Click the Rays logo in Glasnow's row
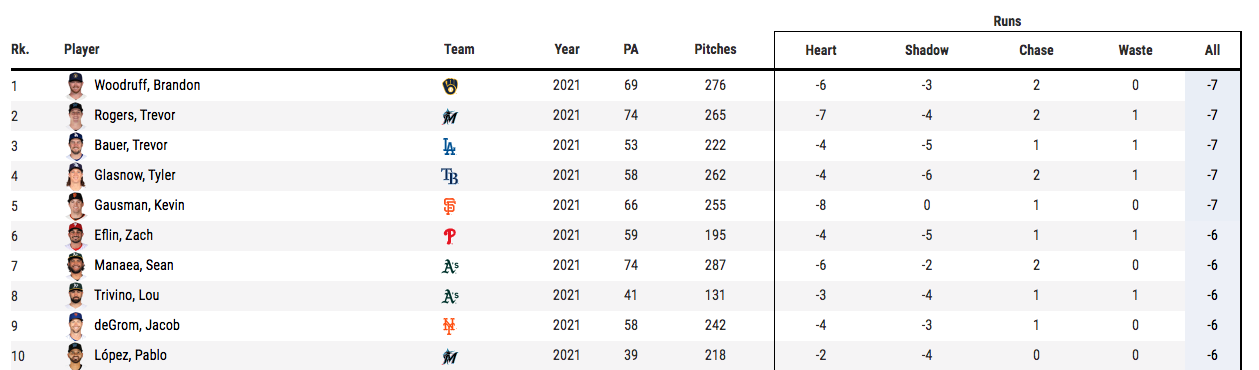The image size is (1259, 370). 450,176
